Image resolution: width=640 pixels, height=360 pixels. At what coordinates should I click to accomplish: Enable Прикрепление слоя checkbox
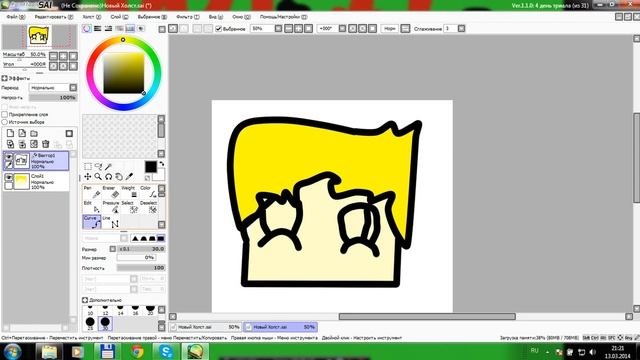click(x=5, y=115)
